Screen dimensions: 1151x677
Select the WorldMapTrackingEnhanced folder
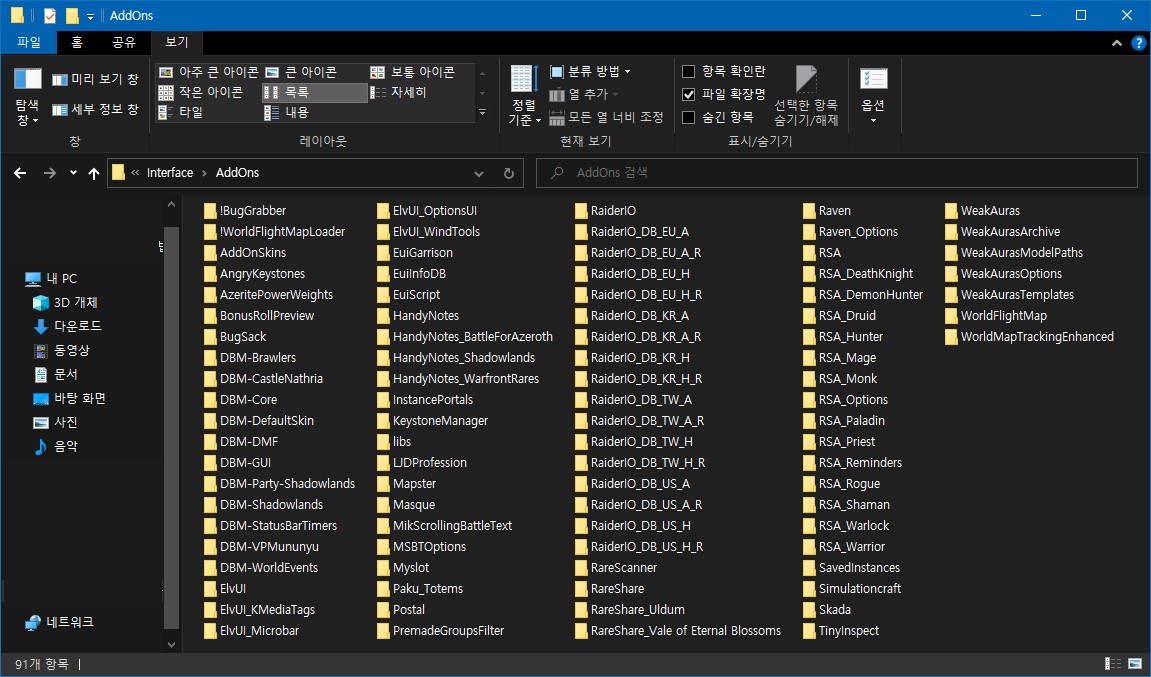click(x=1029, y=337)
